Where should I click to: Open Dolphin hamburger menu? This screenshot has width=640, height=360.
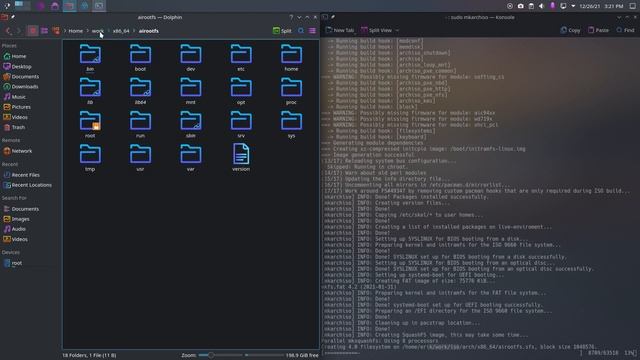[x=312, y=31]
